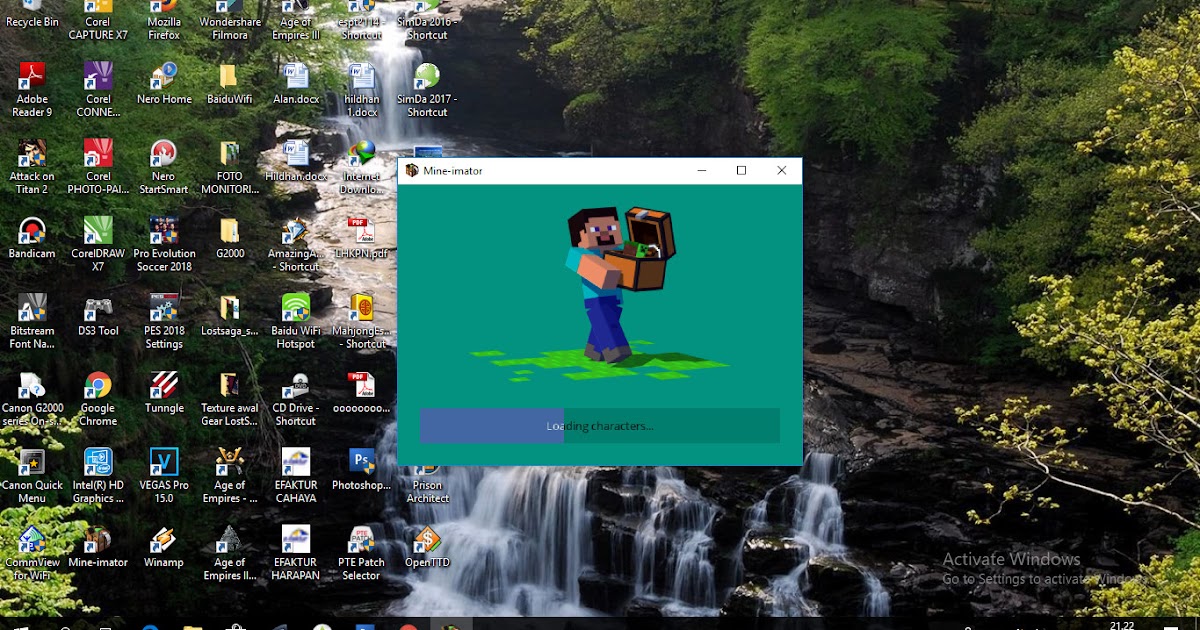The width and height of the screenshot is (1200, 630).
Task: Click the Loading characters progress bar
Action: (599, 425)
